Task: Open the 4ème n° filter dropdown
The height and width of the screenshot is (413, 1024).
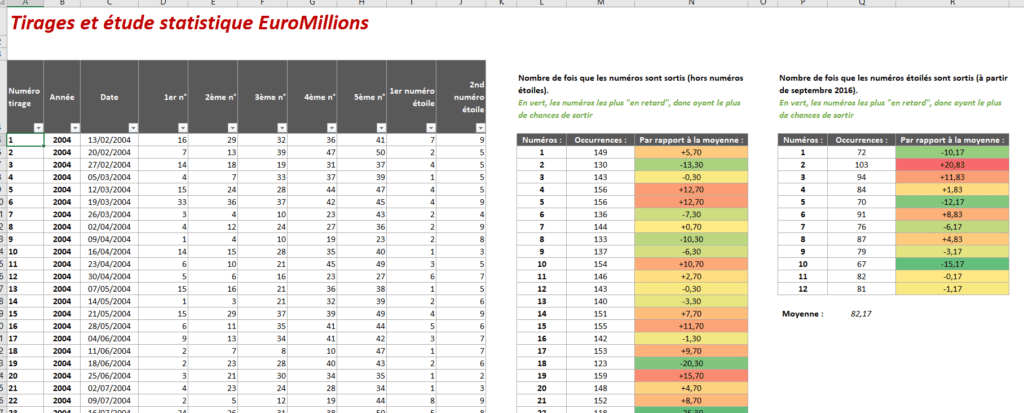Action: [331, 128]
